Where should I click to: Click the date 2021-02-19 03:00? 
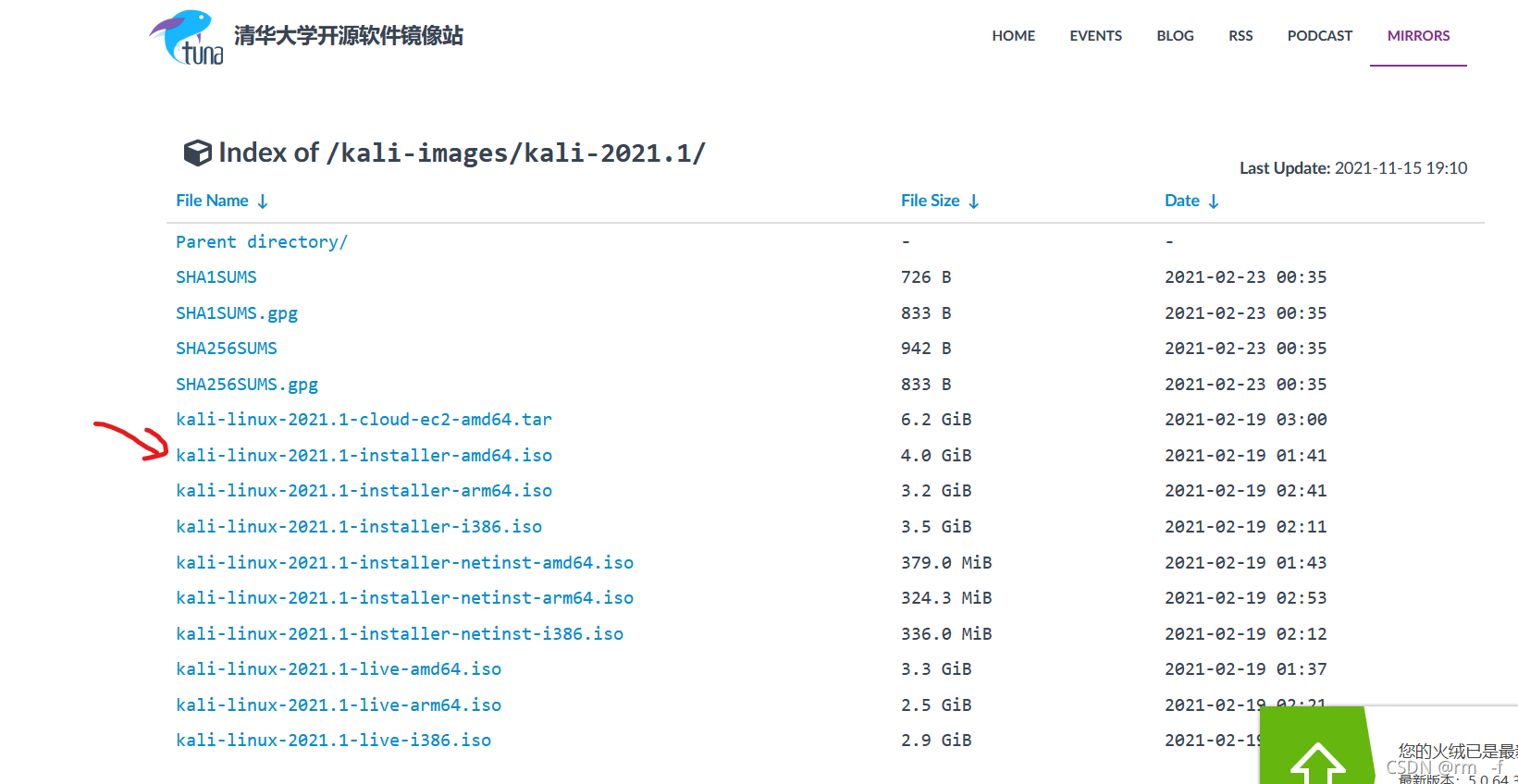point(1246,420)
